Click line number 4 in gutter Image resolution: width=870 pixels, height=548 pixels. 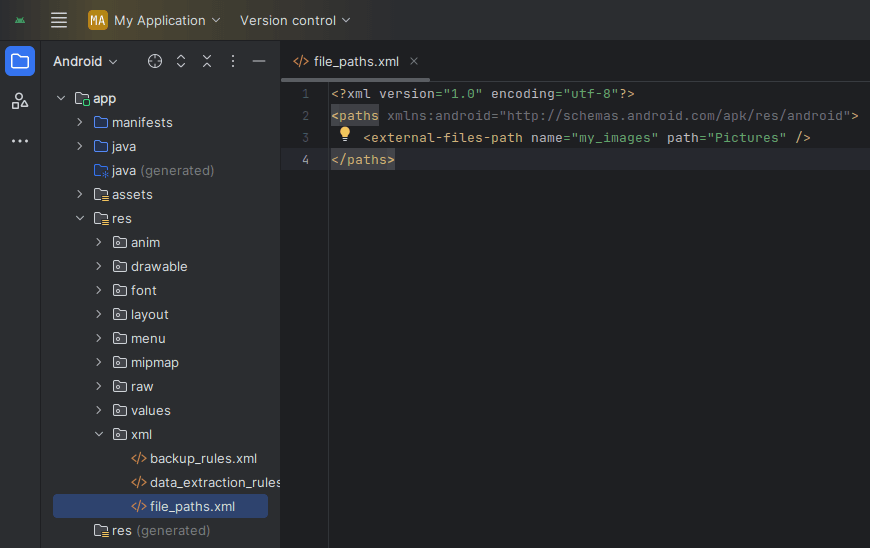[306, 160]
